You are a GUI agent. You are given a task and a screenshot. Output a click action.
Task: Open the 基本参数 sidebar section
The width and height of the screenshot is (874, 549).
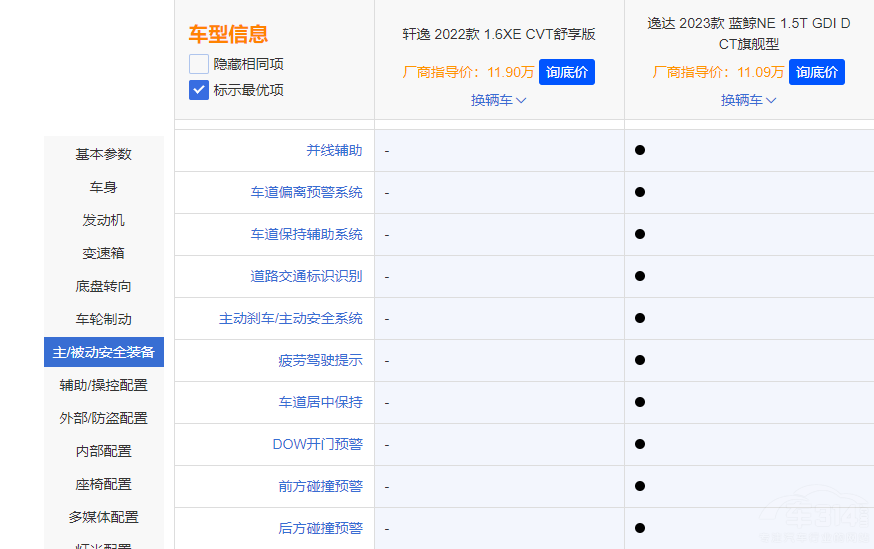103,154
